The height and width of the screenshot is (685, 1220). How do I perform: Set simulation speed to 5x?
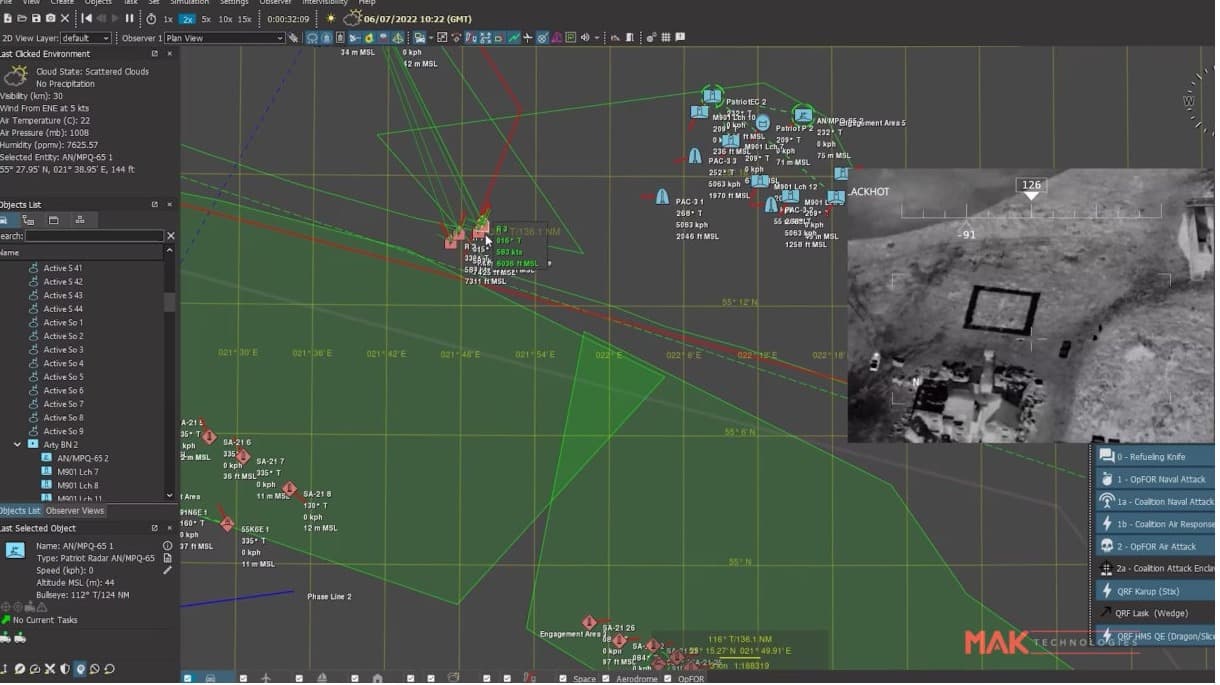206,19
